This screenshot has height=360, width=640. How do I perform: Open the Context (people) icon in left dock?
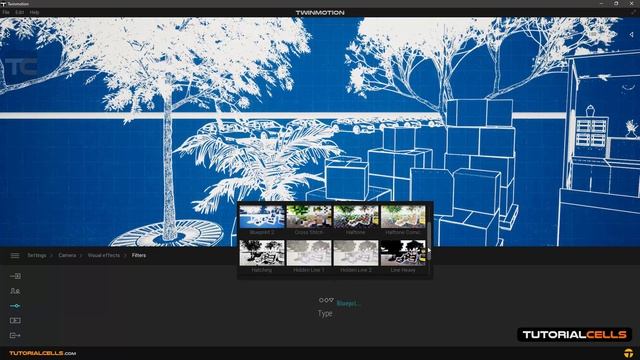[15, 291]
